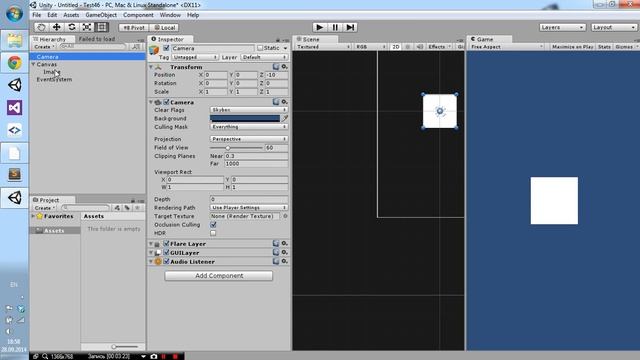
Task: Click the Stats button in Game view
Action: 604,47
